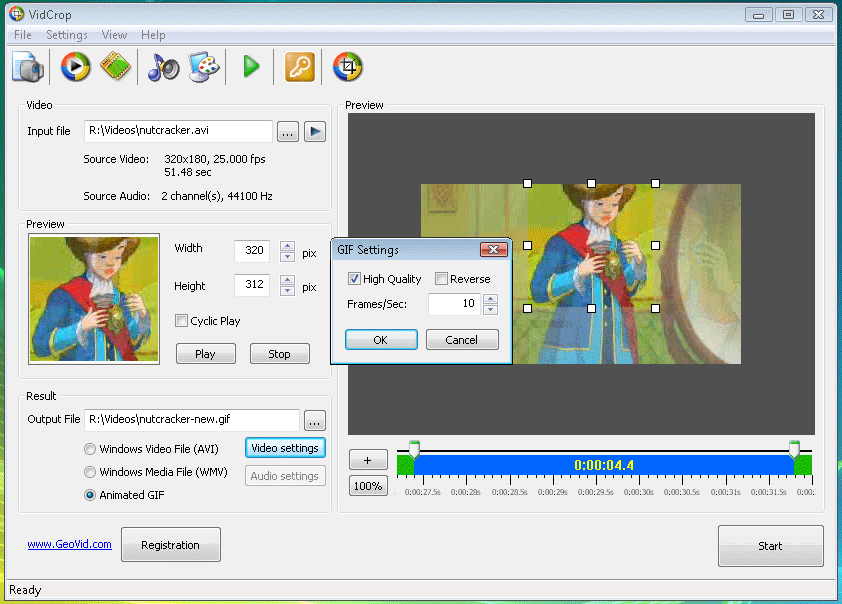Open registration key icon in toolbar
The width and height of the screenshot is (842, 604).
pyautogui.click(x=299, y=67)
